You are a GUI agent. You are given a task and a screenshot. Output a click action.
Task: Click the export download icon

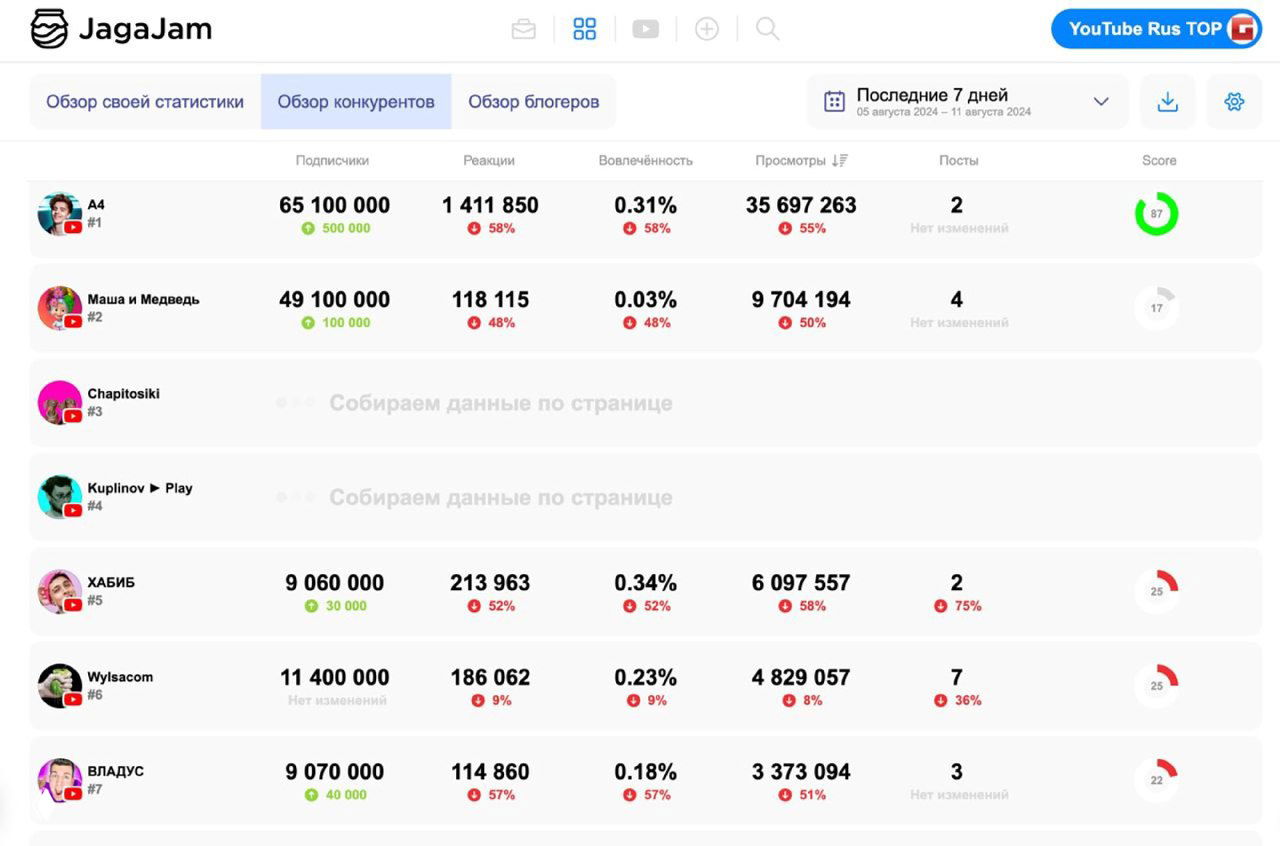[1167, 101]
